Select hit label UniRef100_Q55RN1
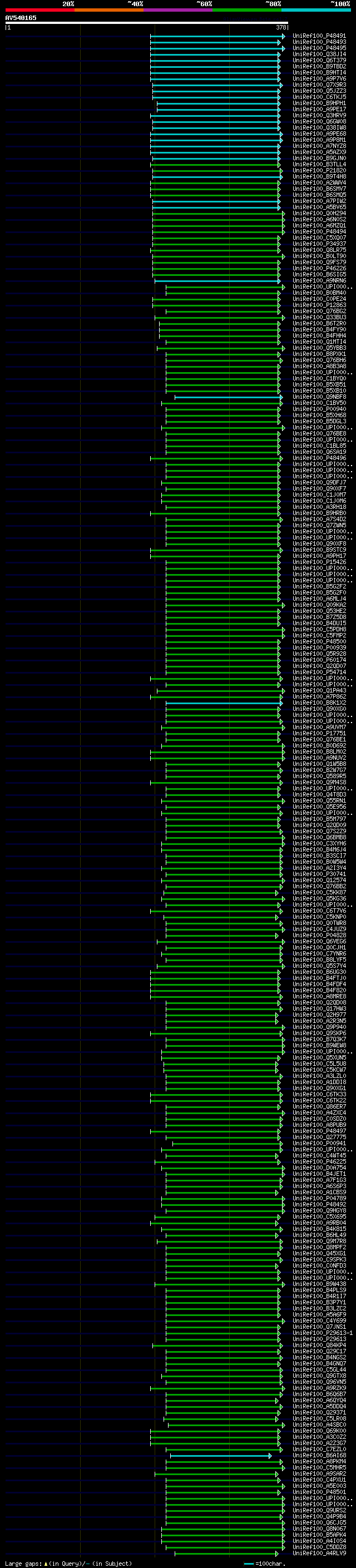356x1568 pixels. (x=319, y=801)
